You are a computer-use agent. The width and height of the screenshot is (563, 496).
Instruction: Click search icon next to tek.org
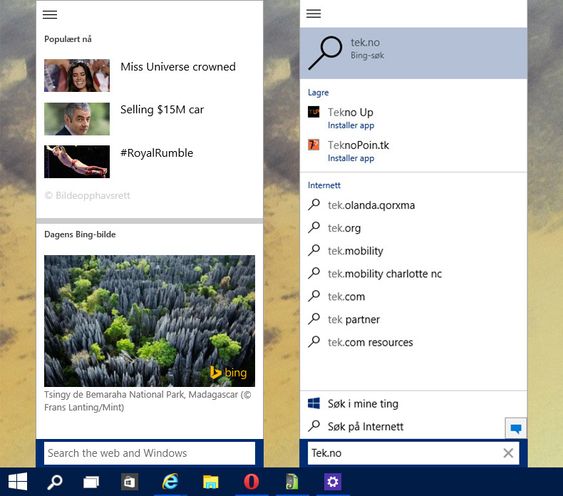tap(314, 228)
